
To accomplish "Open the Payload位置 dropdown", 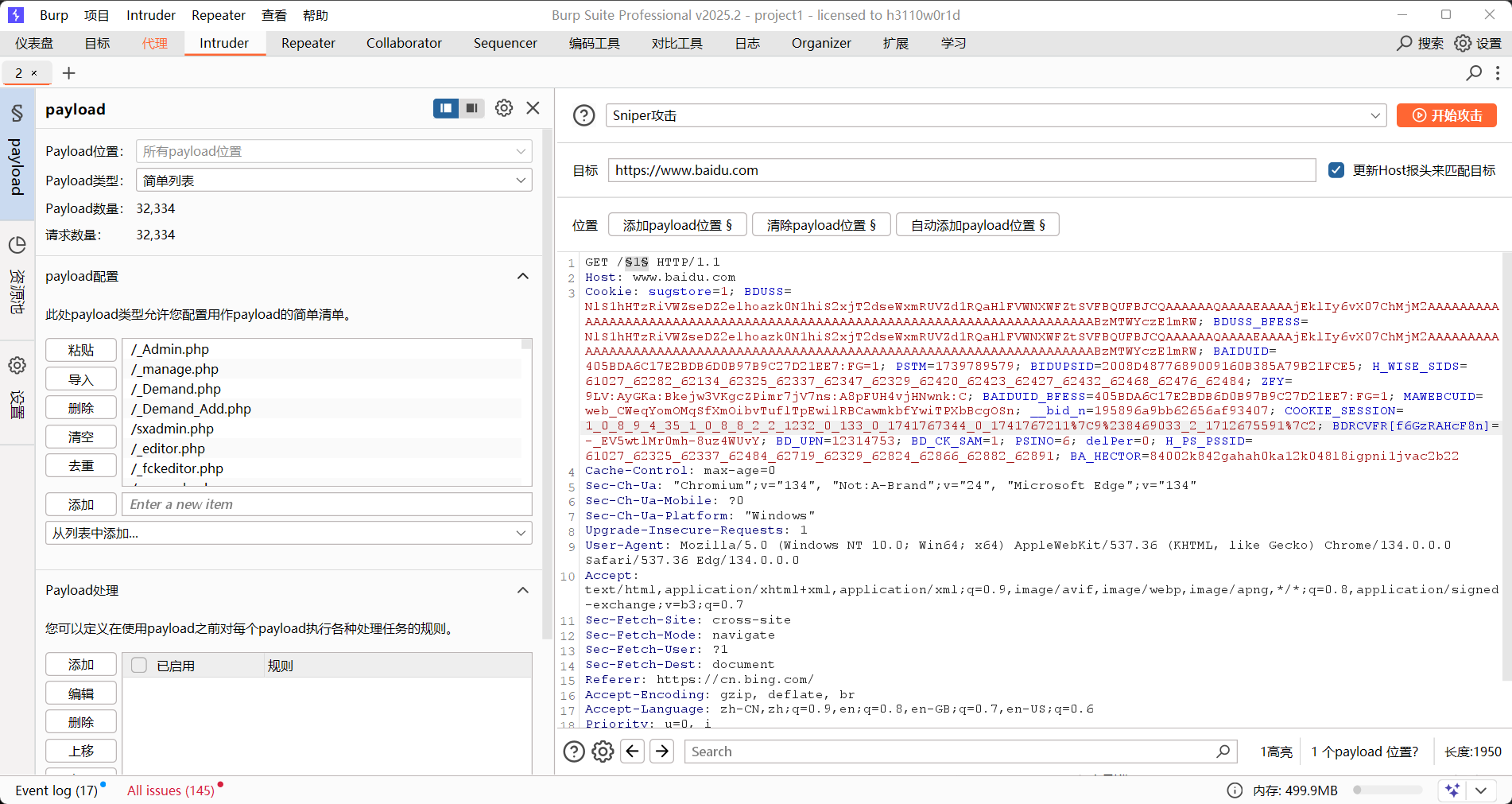I will click(334, 151).
